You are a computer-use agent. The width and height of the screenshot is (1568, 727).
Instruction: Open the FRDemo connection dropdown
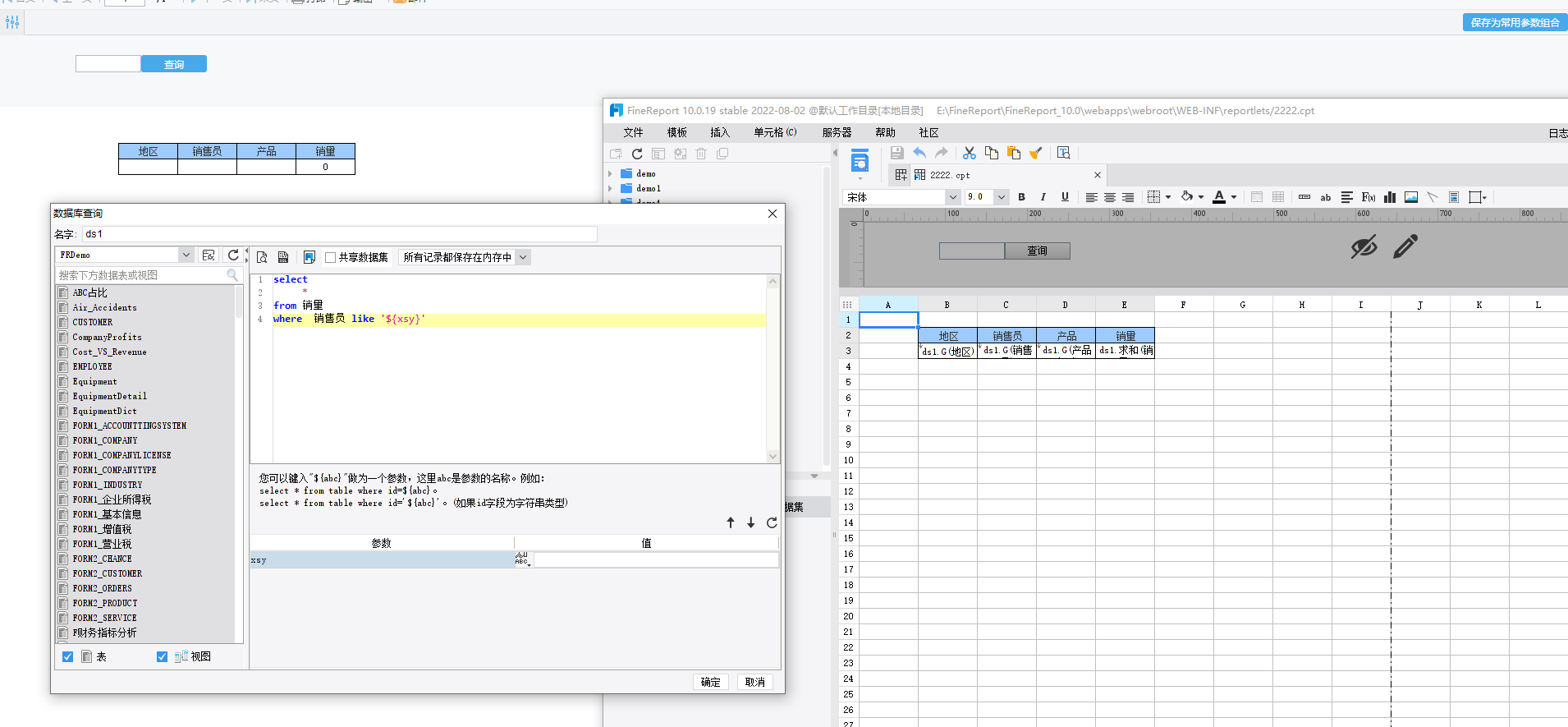pos(186,255)
